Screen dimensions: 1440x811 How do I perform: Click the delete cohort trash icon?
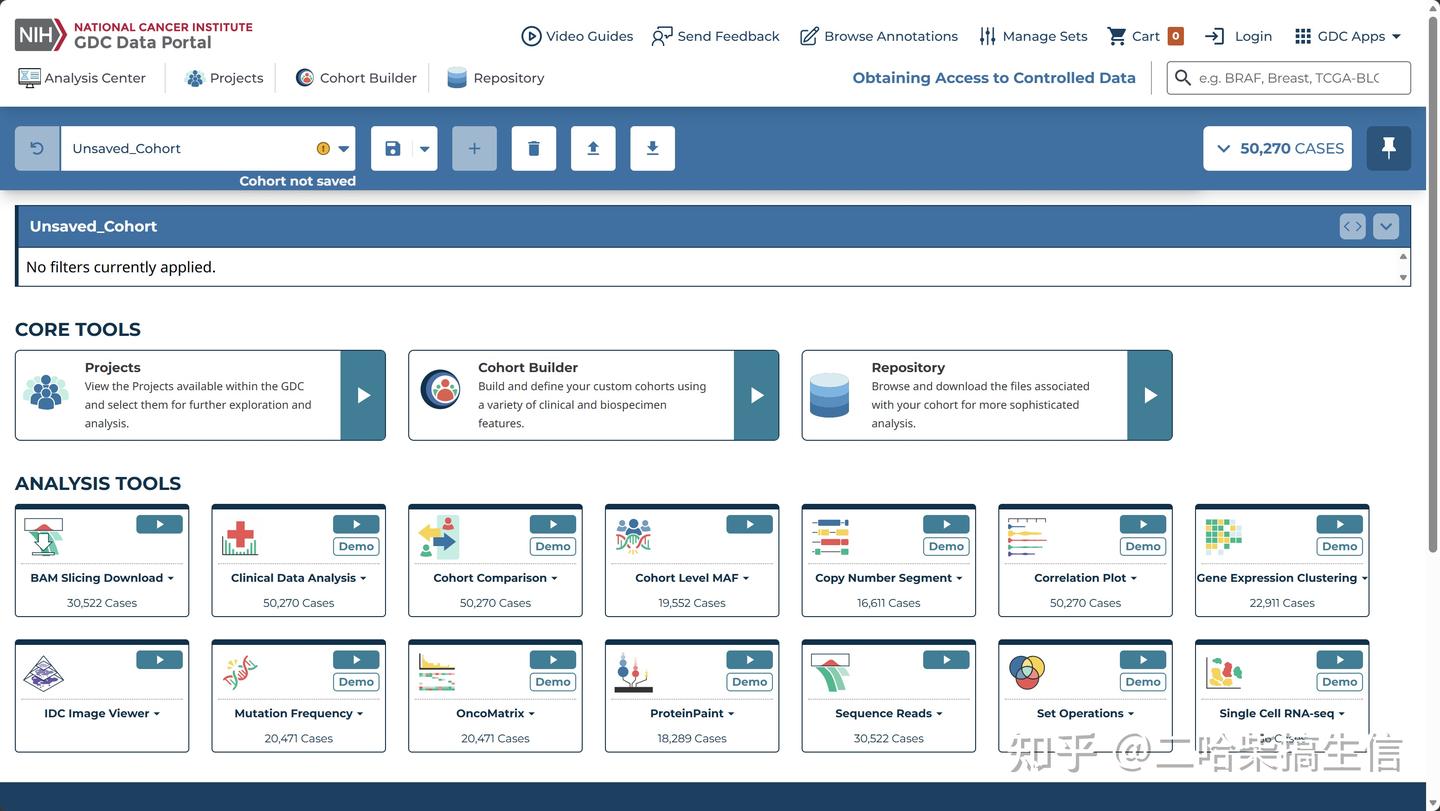pos(534,148)
